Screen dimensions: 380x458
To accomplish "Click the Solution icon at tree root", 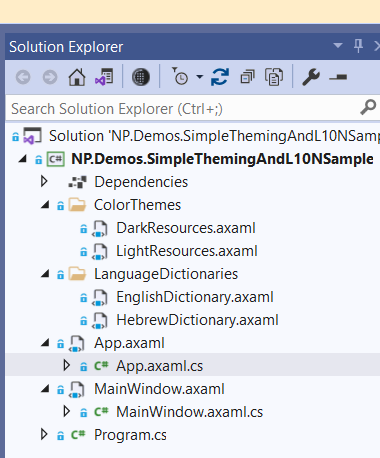I will point(32,136).
